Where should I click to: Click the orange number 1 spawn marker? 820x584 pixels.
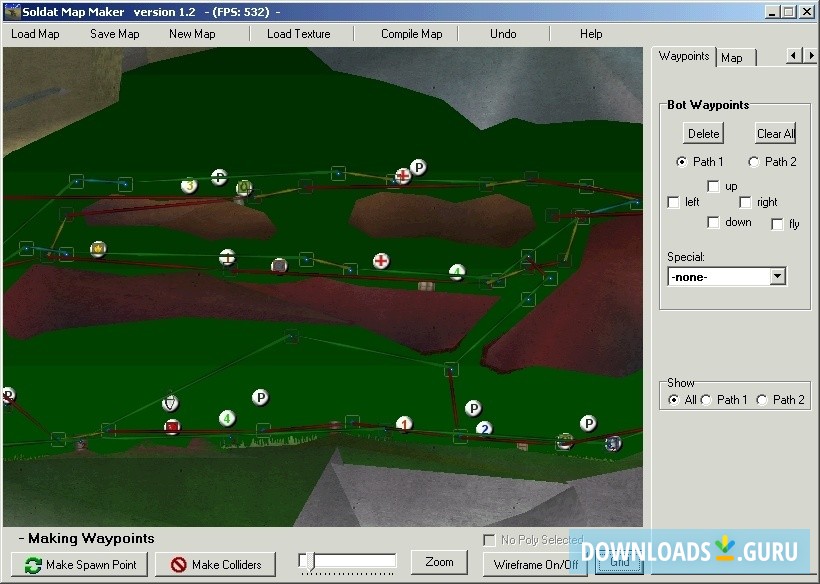pos(404,424)
